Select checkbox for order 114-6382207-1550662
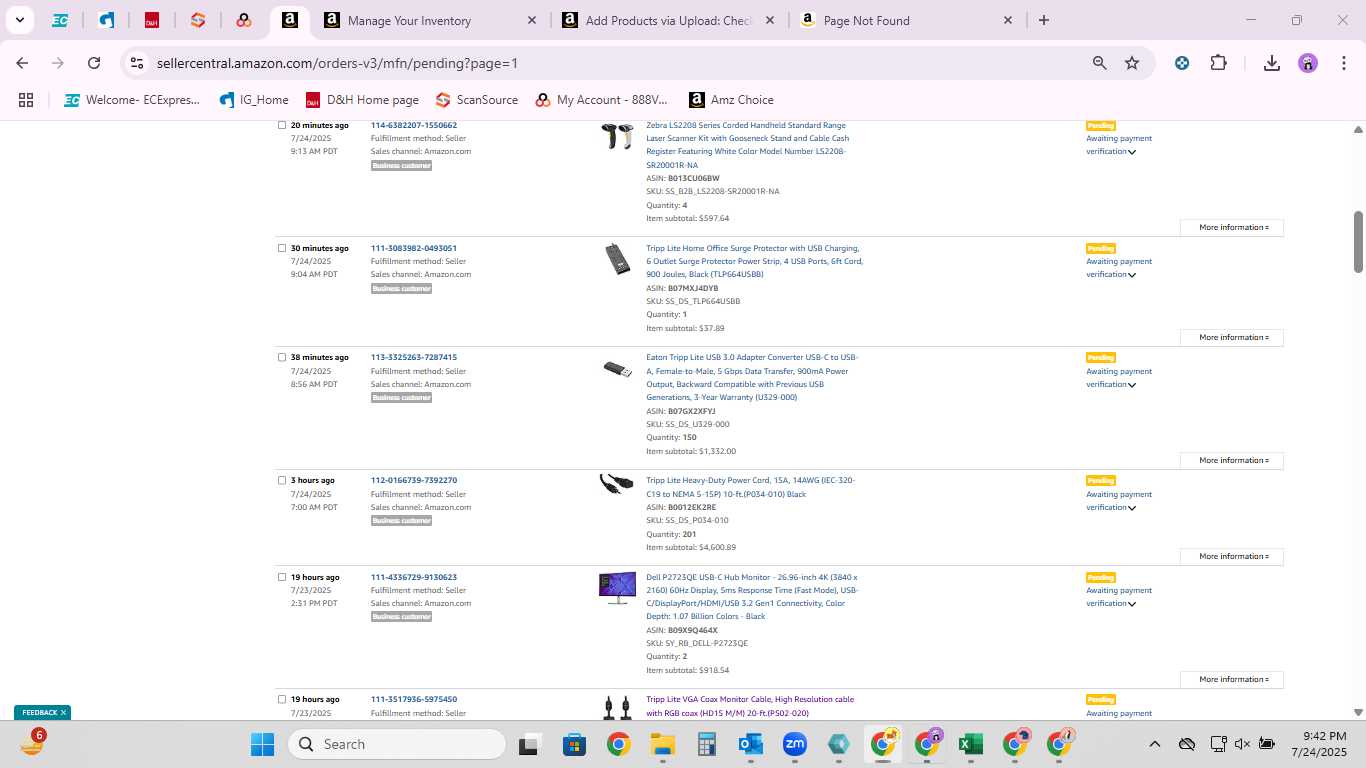Viewport: 1366px width, 768px height. tap(282, 125)
